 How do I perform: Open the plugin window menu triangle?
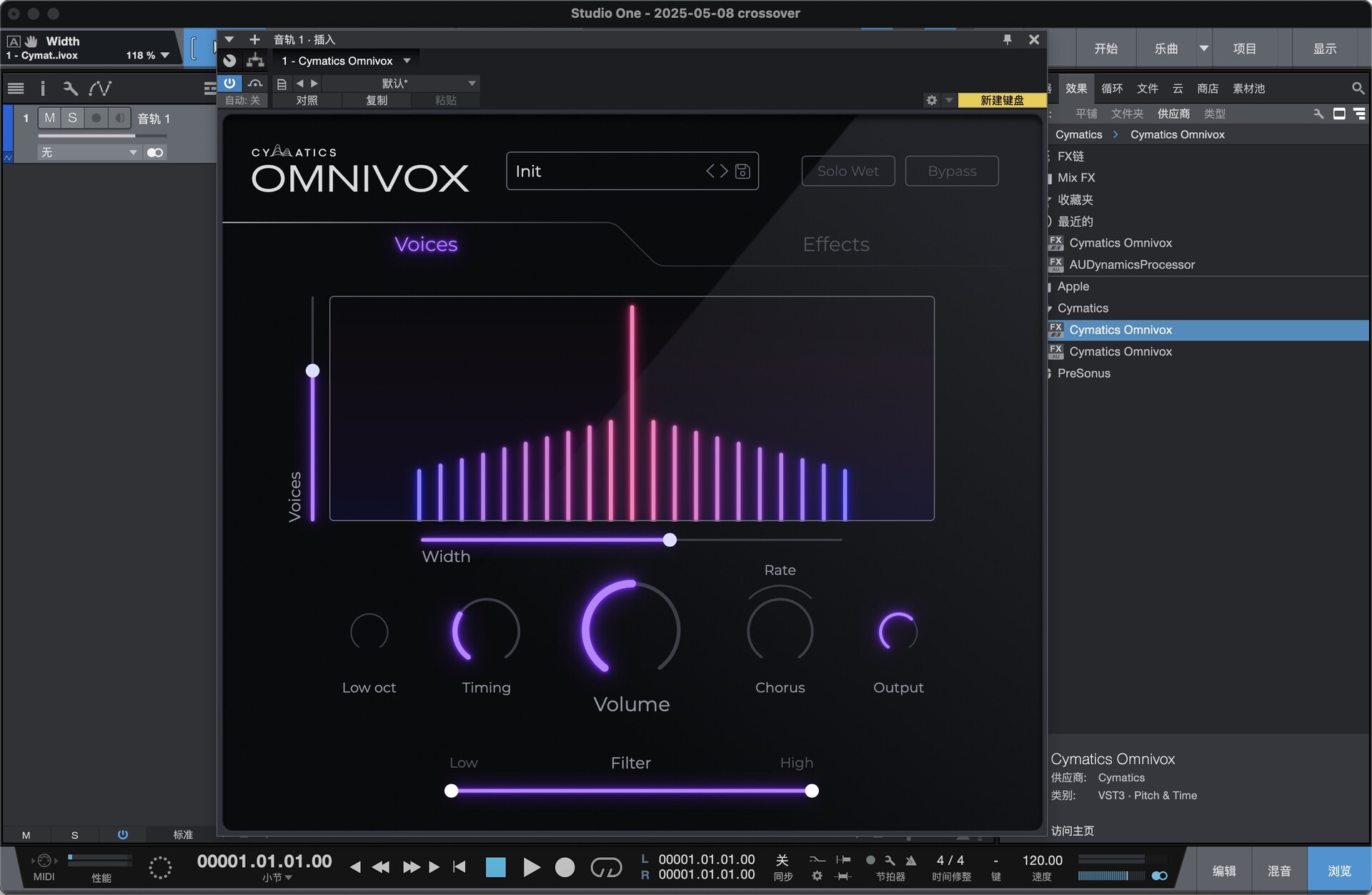pos(229,39)
